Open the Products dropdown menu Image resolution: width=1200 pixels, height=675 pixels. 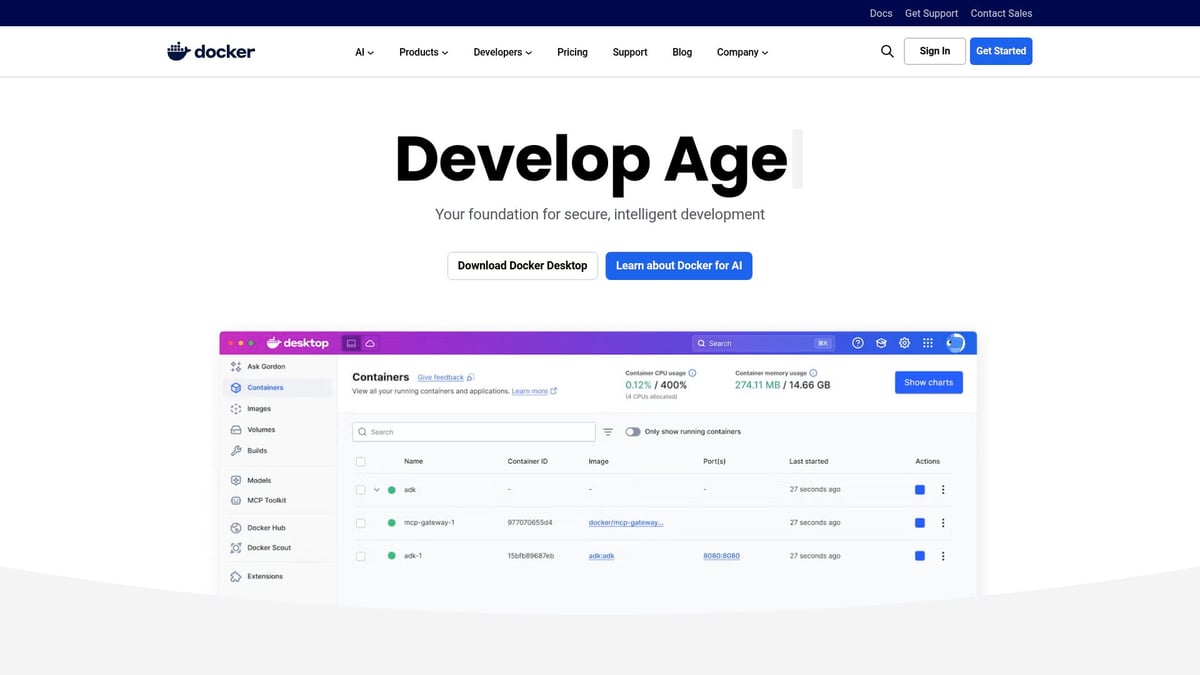tap(424, 52)
